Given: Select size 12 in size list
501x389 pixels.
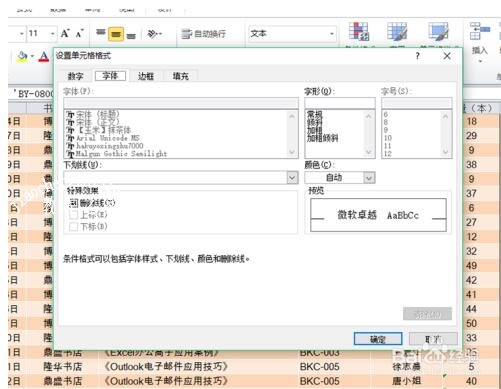Looking at the screenshot, I should [x=388, y=154].
